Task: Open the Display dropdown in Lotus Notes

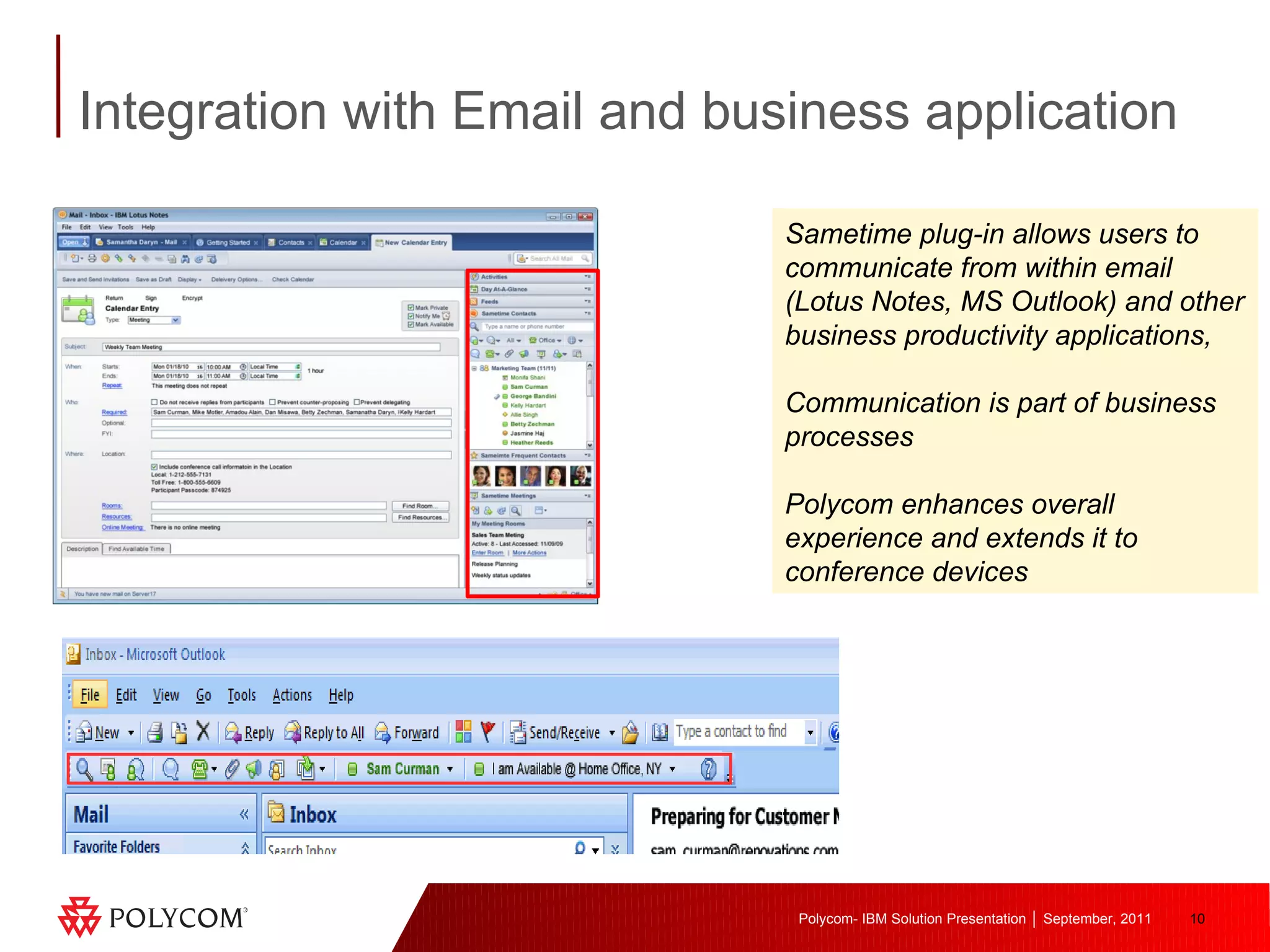Action: click(x=190, y=280)
